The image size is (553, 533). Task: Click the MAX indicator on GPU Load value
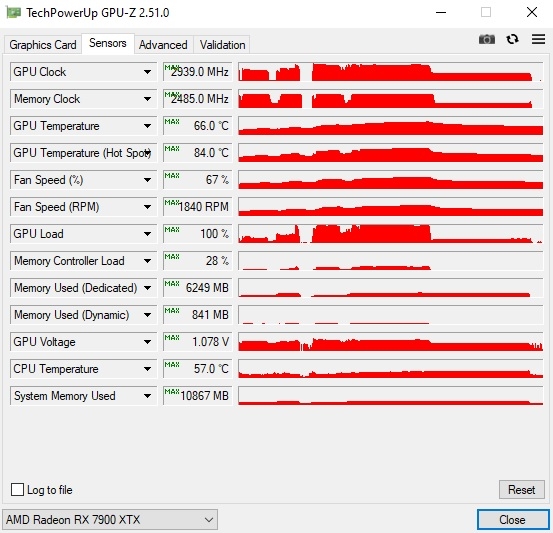tap(172, 229)
